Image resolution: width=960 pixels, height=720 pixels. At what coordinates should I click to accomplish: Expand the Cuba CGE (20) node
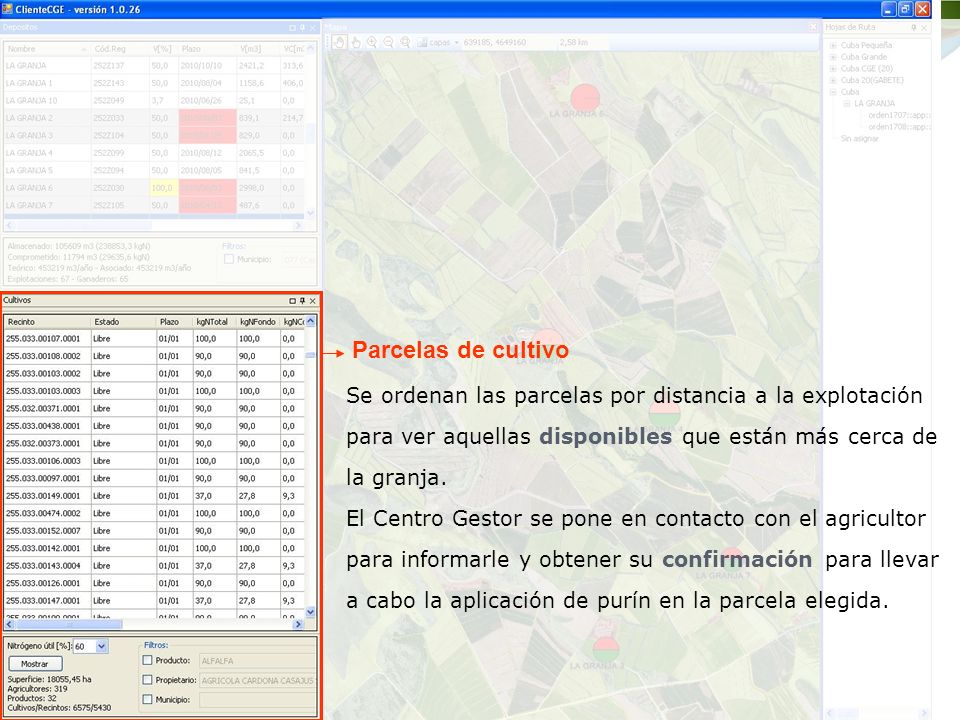coord(833,69)
